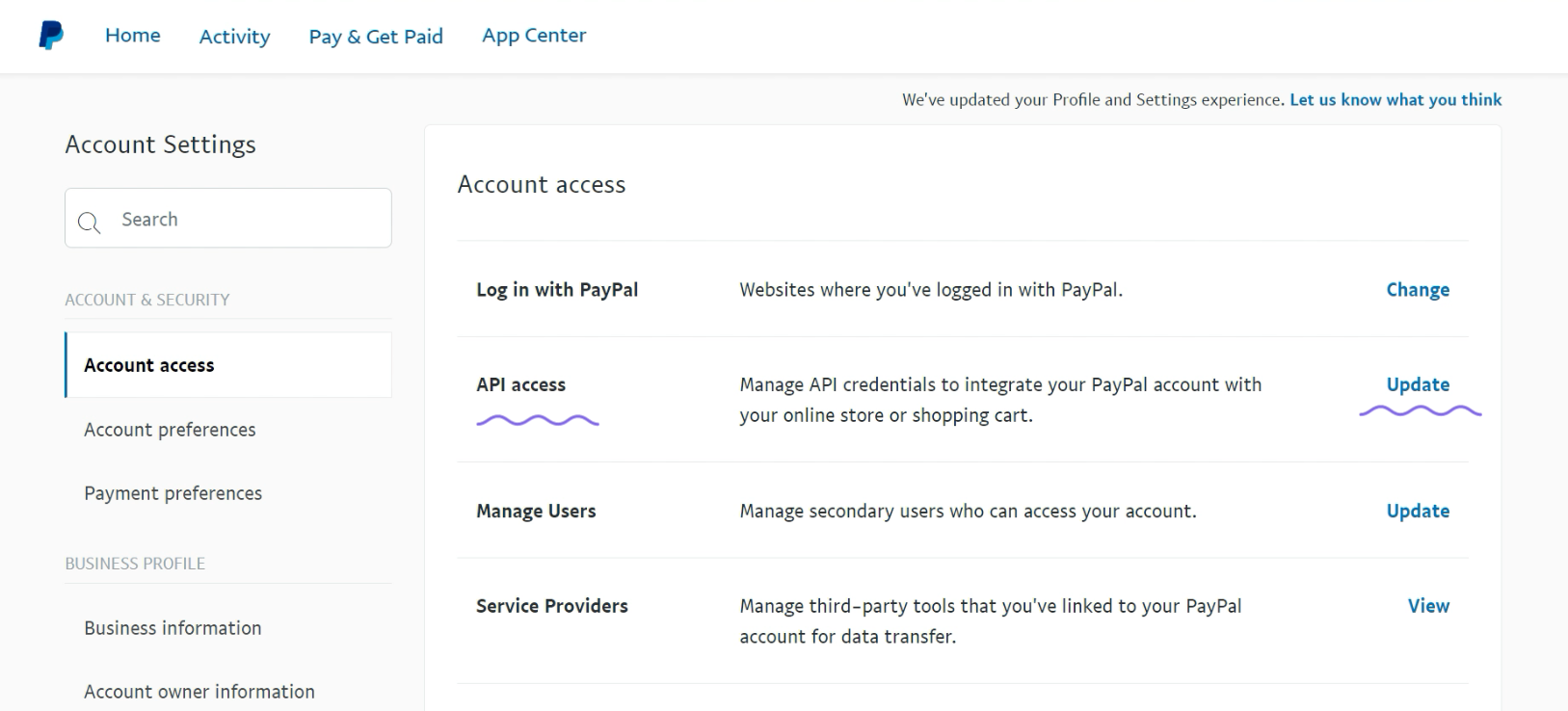Click Update next to API access
This screenshot has width=1568, height=711.
pos(1418,384)
